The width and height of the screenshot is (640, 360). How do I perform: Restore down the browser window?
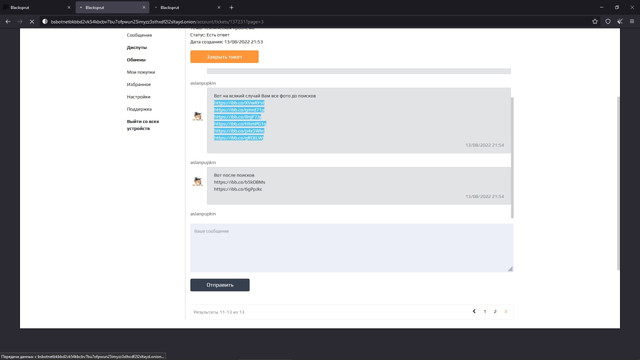coord(617,7)
